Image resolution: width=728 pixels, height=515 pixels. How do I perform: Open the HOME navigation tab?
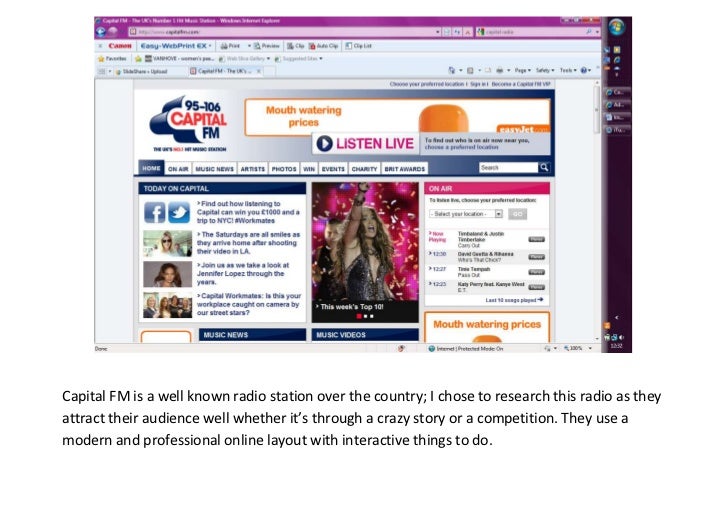pos(151,168)
